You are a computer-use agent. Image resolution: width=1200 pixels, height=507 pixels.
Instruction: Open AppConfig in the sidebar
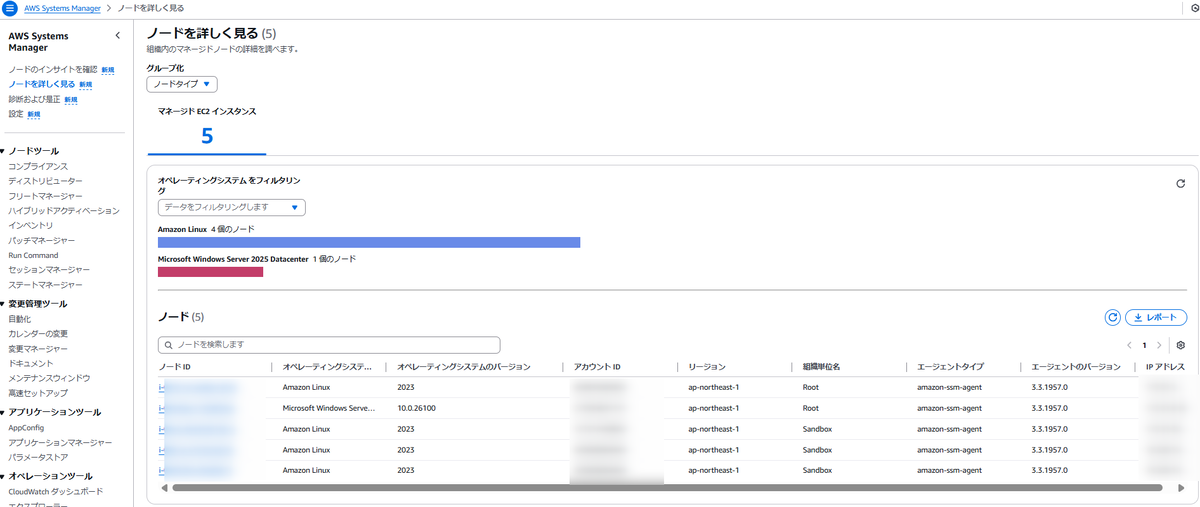point(26,427)
